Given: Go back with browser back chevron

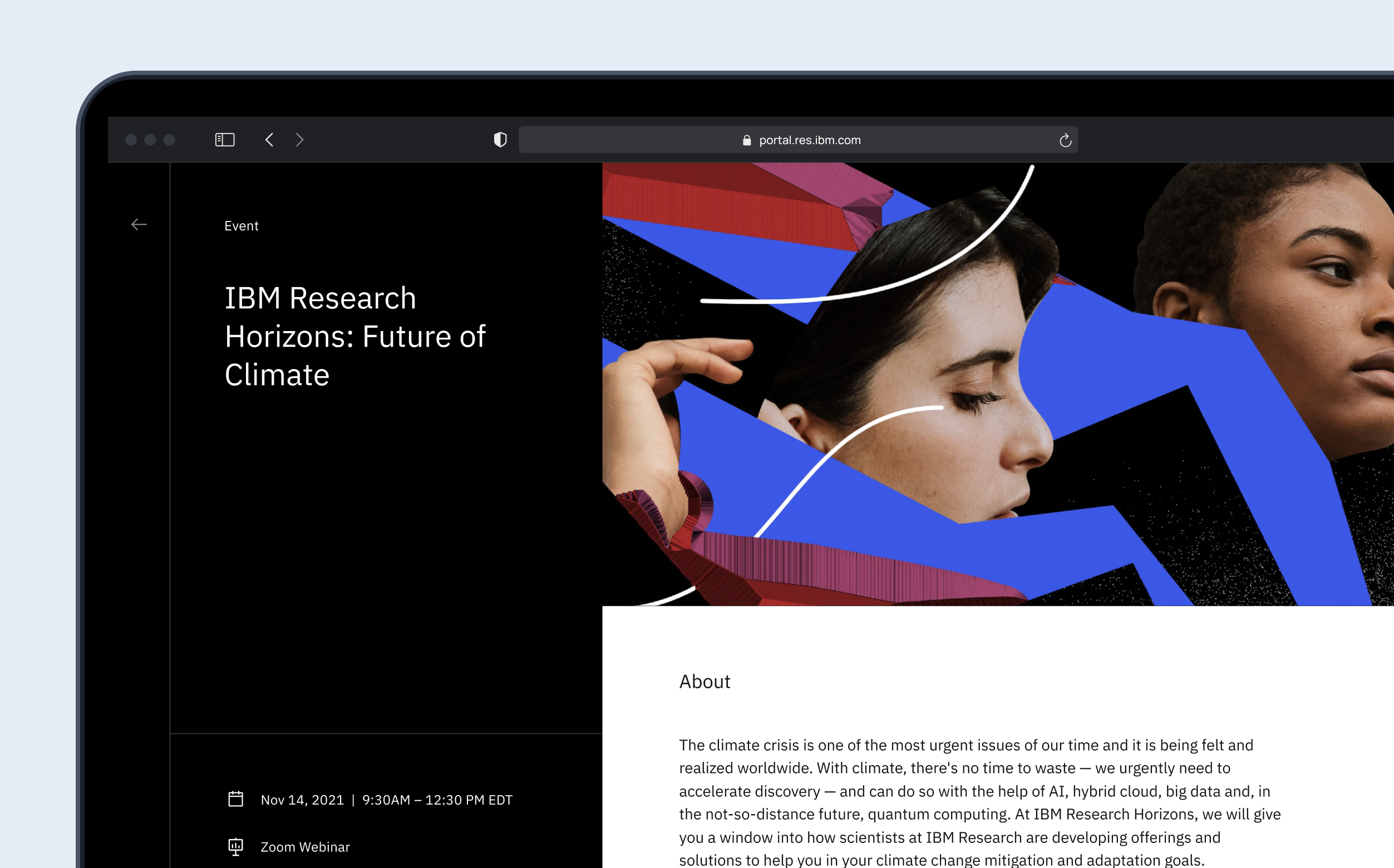Looking at the screenshot, I should [x=269, y=140].
